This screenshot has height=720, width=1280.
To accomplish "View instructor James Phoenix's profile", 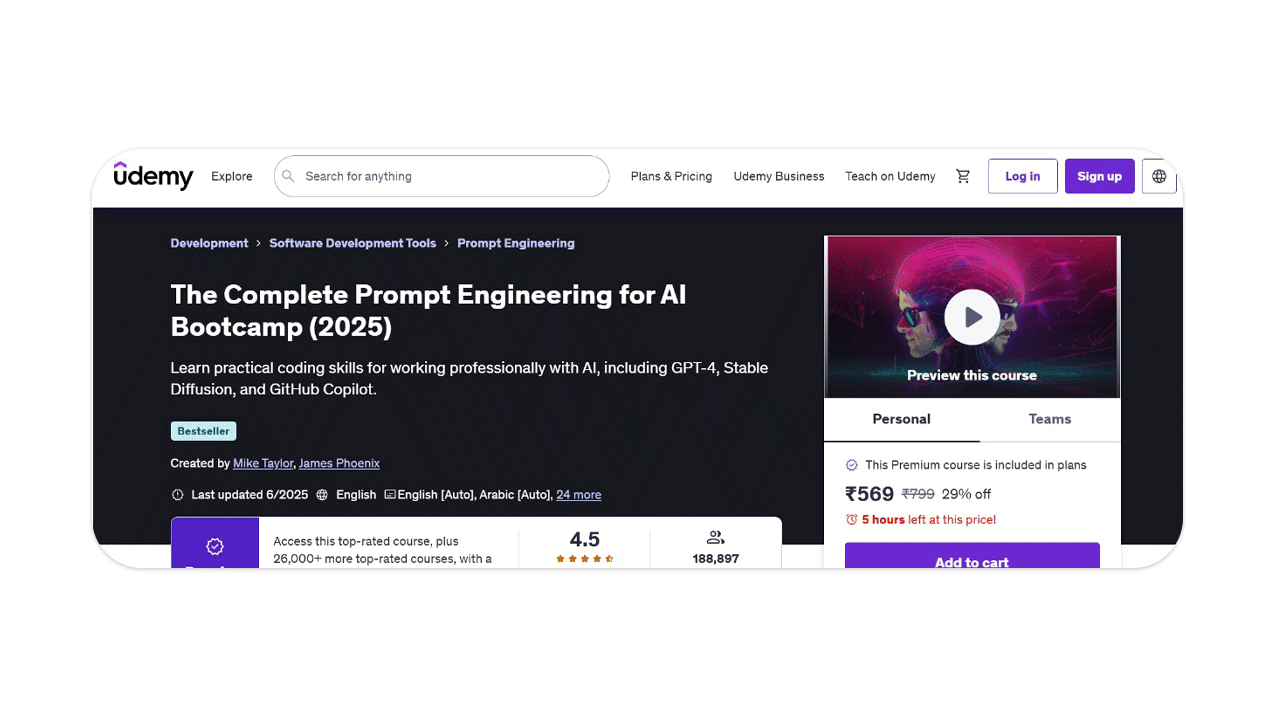I will click(x=339, y=464).
